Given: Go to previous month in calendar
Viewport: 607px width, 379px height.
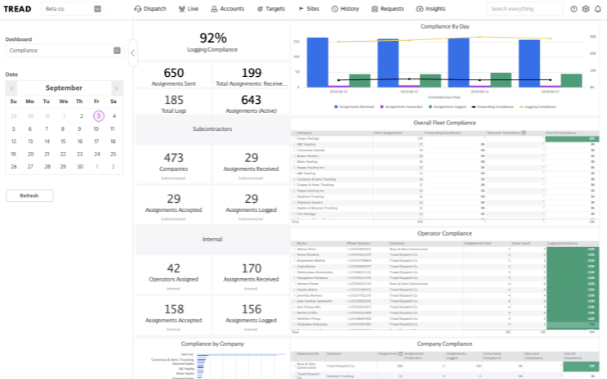Looking at the screenshot, I should pyautogui.click(x=12, y=88).
